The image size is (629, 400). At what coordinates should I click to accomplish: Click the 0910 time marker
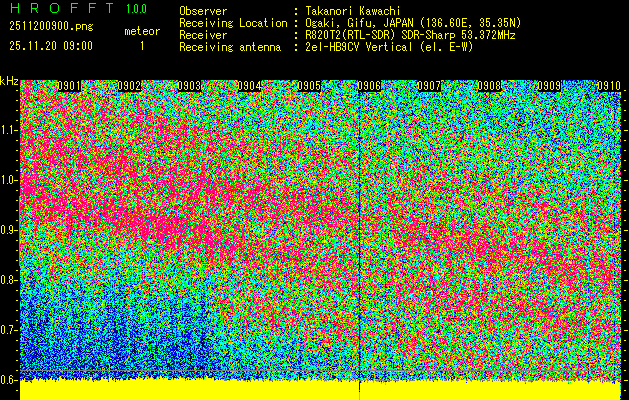(x=609, y=86)
